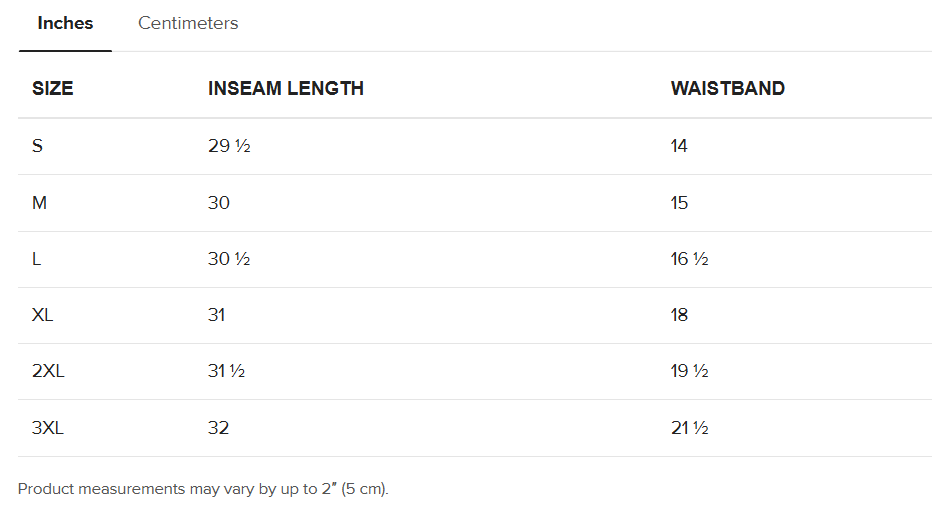Viewport: 932px width, 524px height.
Task: Click the XL size row label
Action: (x=43, y=315)
